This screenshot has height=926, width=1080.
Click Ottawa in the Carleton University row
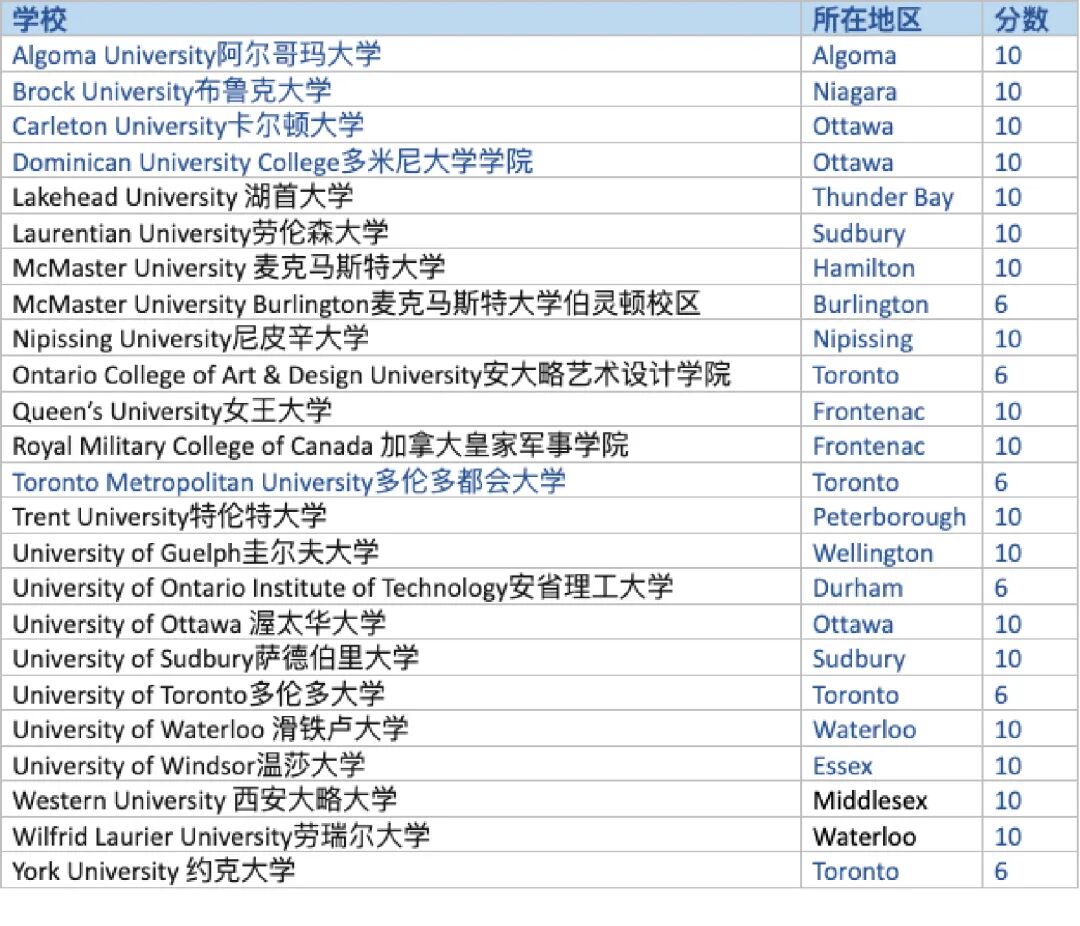click(x=853, y=126)
